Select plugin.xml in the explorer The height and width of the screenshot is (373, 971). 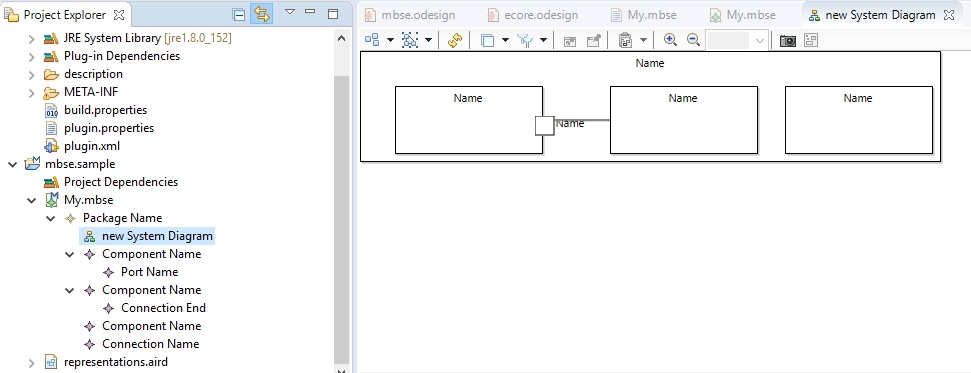click(x=92, y=146)
